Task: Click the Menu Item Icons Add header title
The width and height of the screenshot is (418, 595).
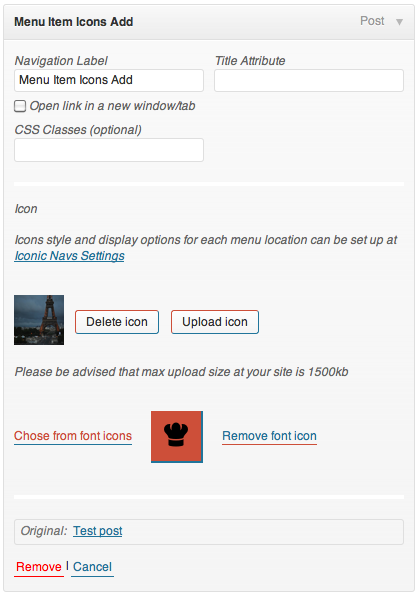Action: 74,22
